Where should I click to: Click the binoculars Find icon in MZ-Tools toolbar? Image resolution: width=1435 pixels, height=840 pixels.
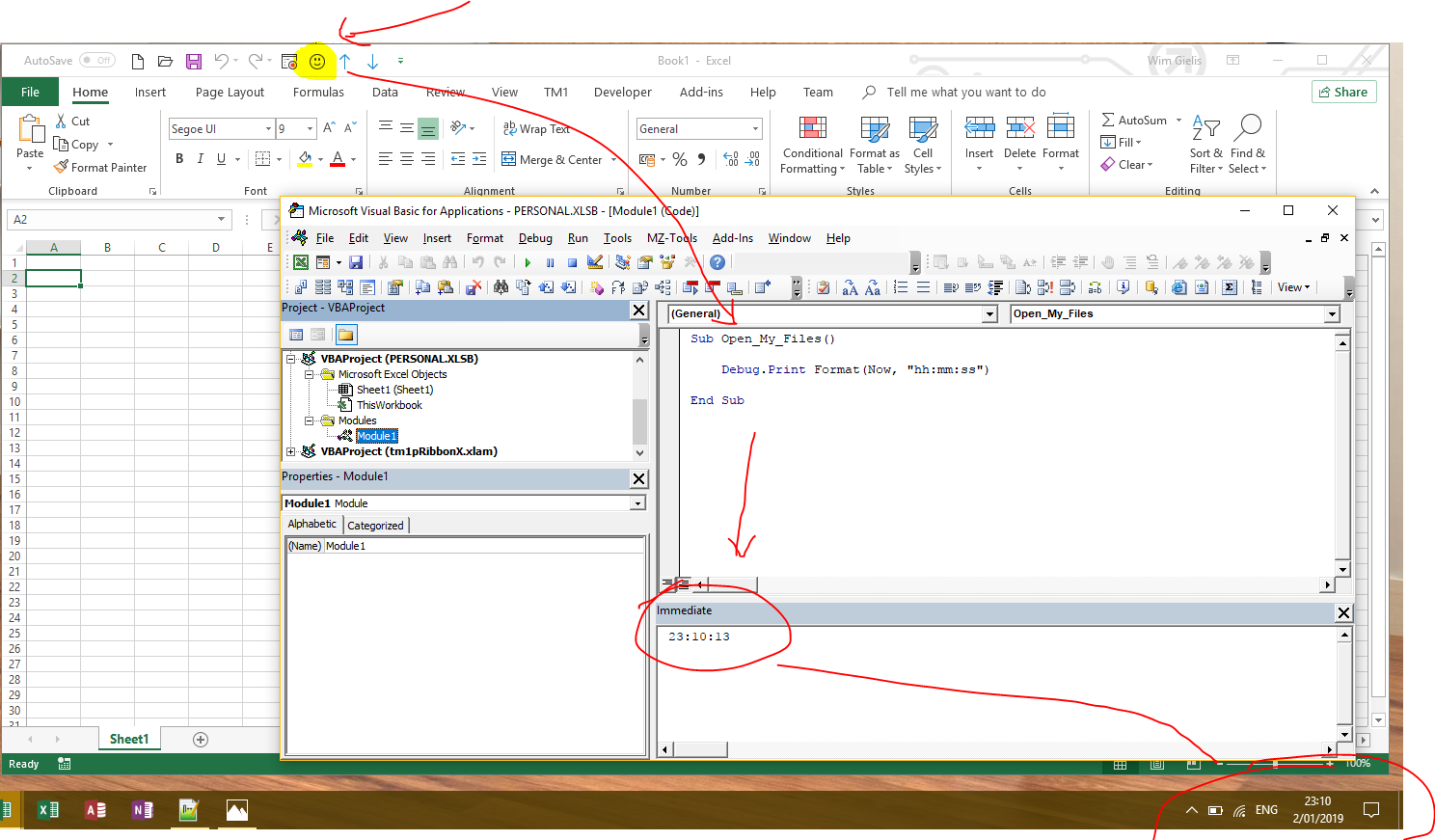pyautogui.click(x=501, y=287)
